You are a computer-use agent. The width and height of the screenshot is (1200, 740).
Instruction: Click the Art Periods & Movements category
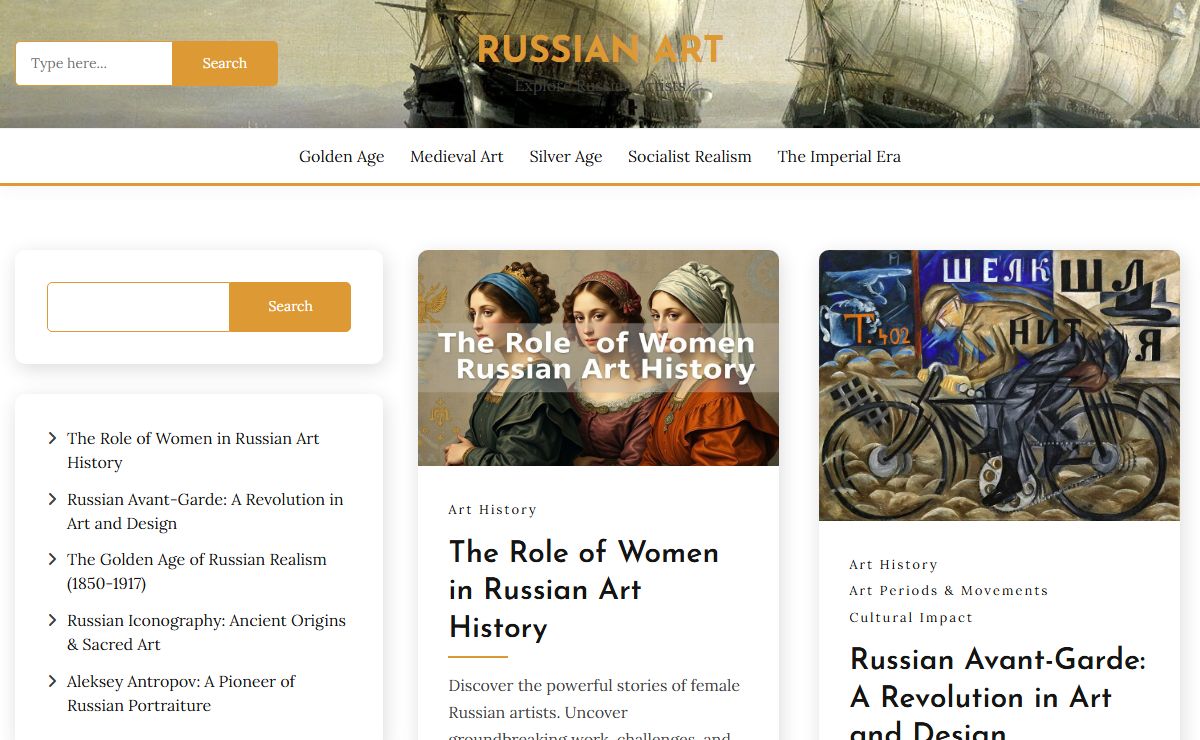click(949, 591)
